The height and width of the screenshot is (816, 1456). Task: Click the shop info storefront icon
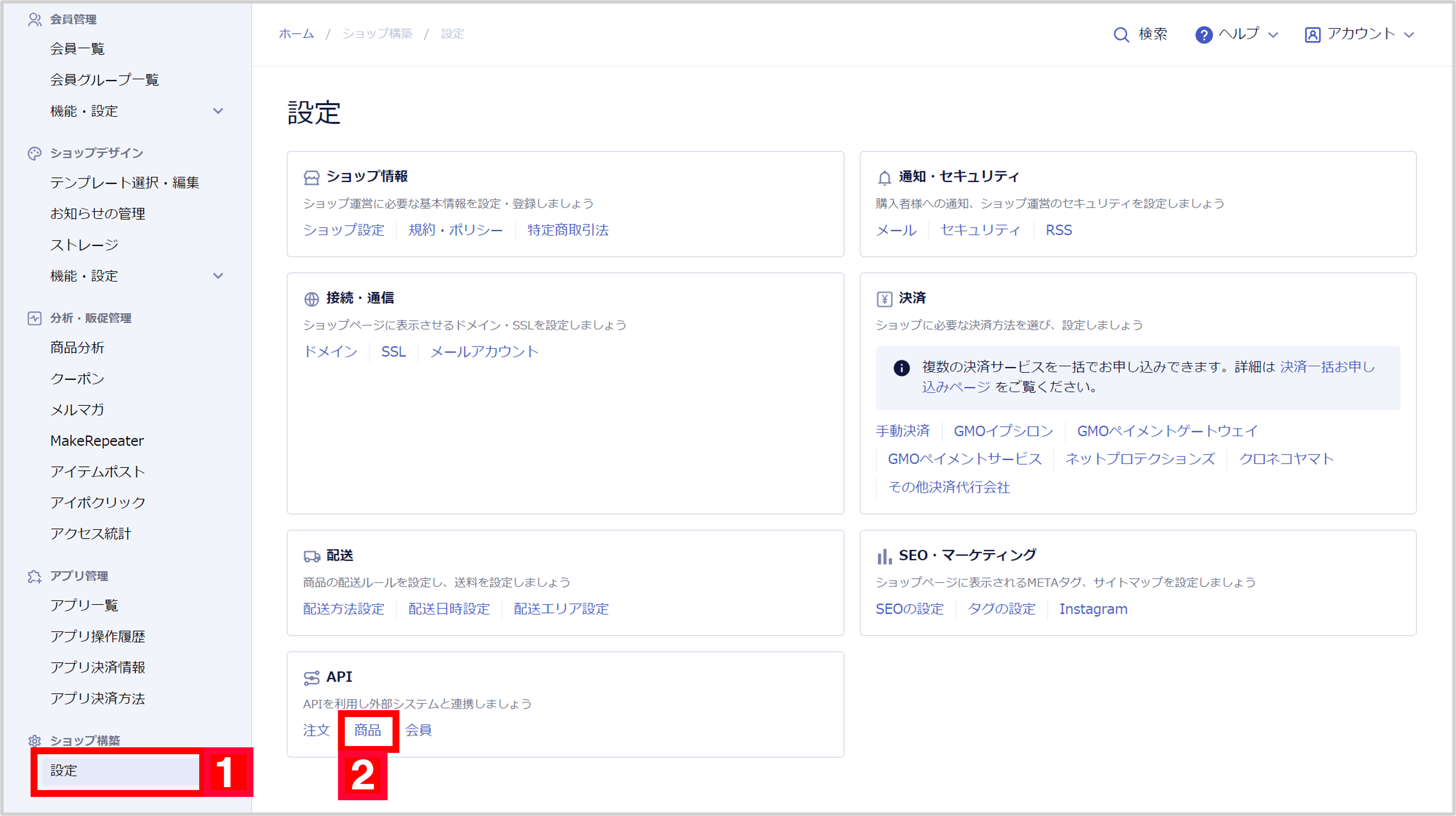click(311, 177)
